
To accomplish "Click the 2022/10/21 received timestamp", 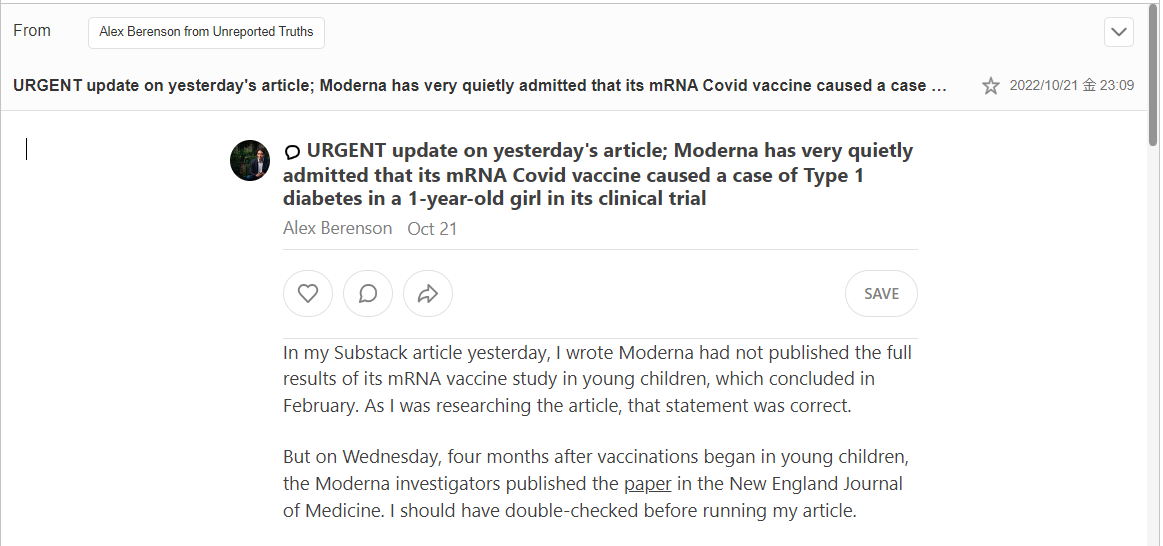I will click(x=1071, y=86).
